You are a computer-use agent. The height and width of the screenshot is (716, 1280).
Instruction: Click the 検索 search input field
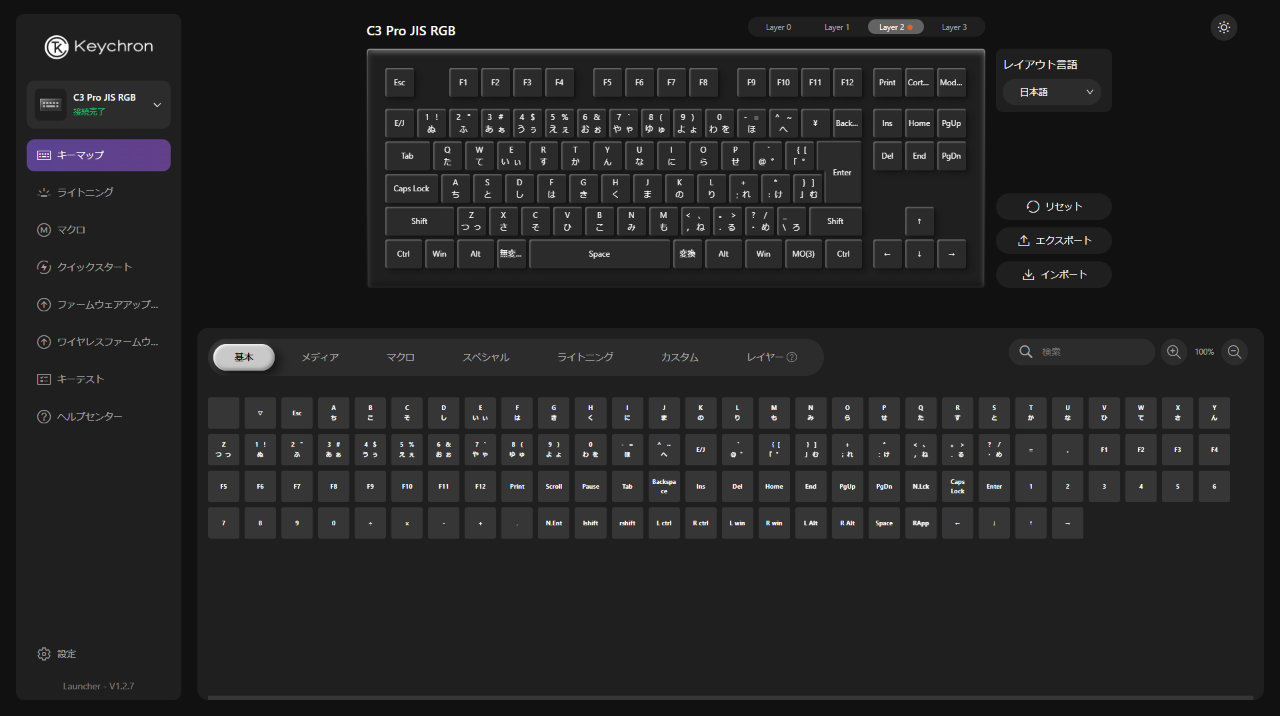[x=1090, y=352]
